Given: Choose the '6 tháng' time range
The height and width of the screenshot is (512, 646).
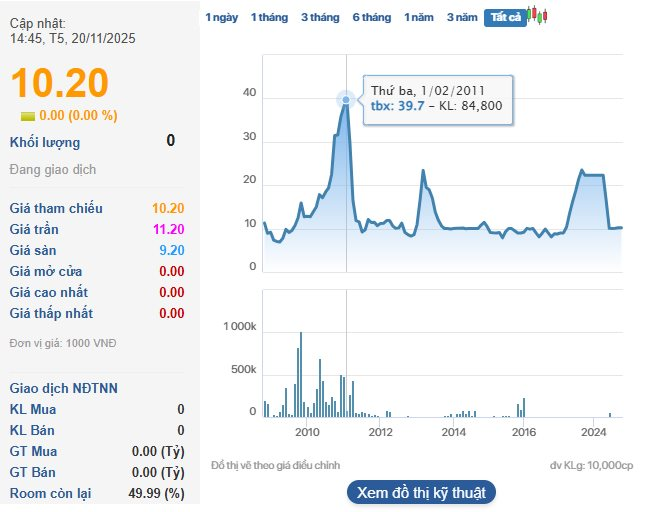Looking at the screenshot, I should click(371, 17).
